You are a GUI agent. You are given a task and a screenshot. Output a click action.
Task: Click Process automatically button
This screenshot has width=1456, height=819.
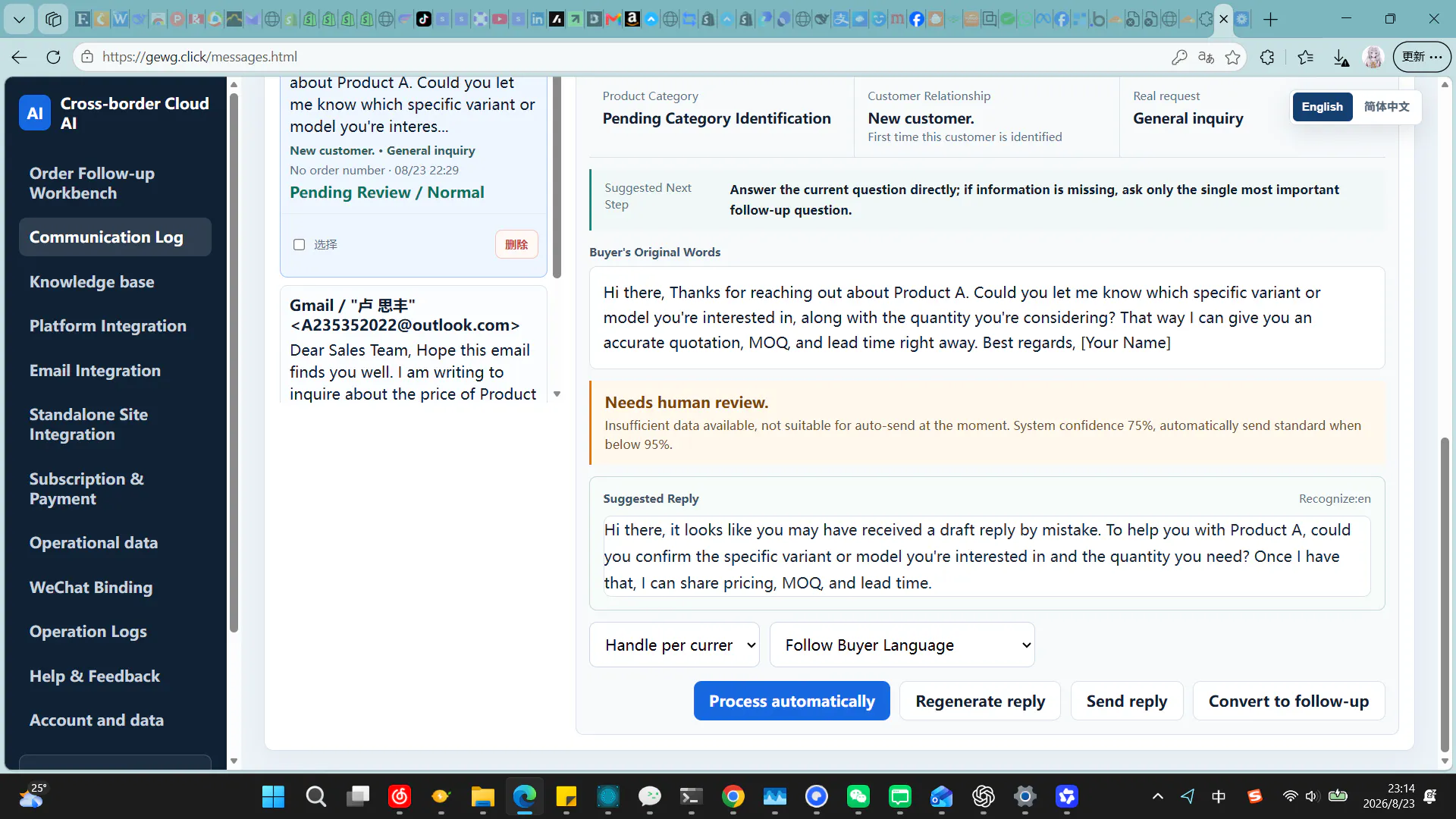792,701
